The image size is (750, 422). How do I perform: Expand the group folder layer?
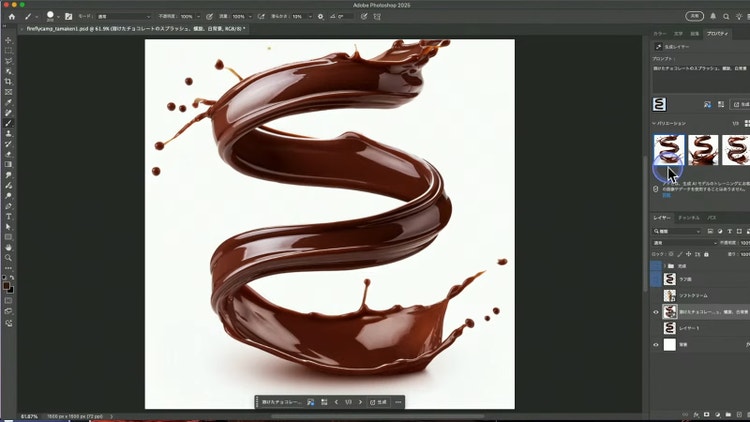click(664, 266)
